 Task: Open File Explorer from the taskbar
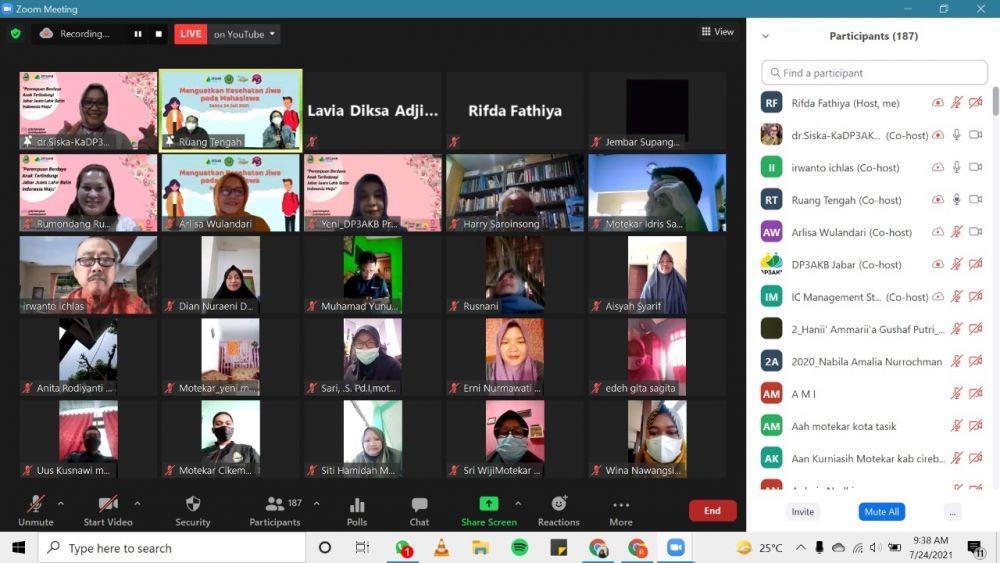(x=480, y=548)
